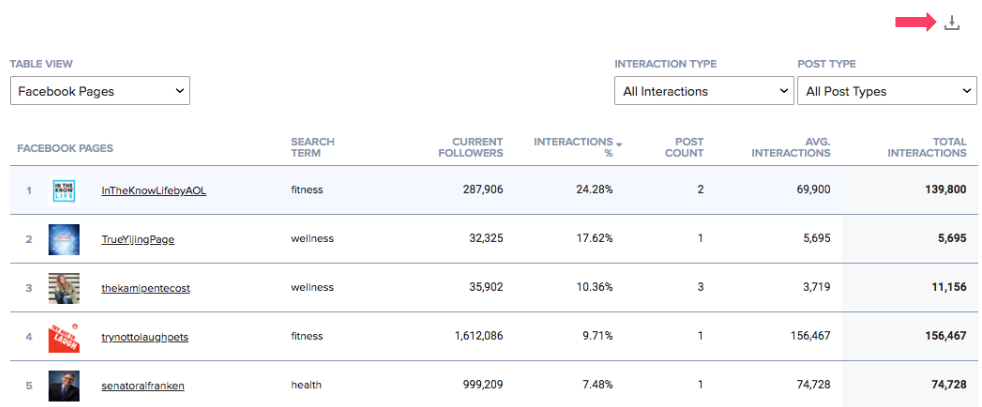This screenshot has height=407, width=982.
Task: Click TrueYijingPage profile thumbnail
Action: tap(64, 239)
